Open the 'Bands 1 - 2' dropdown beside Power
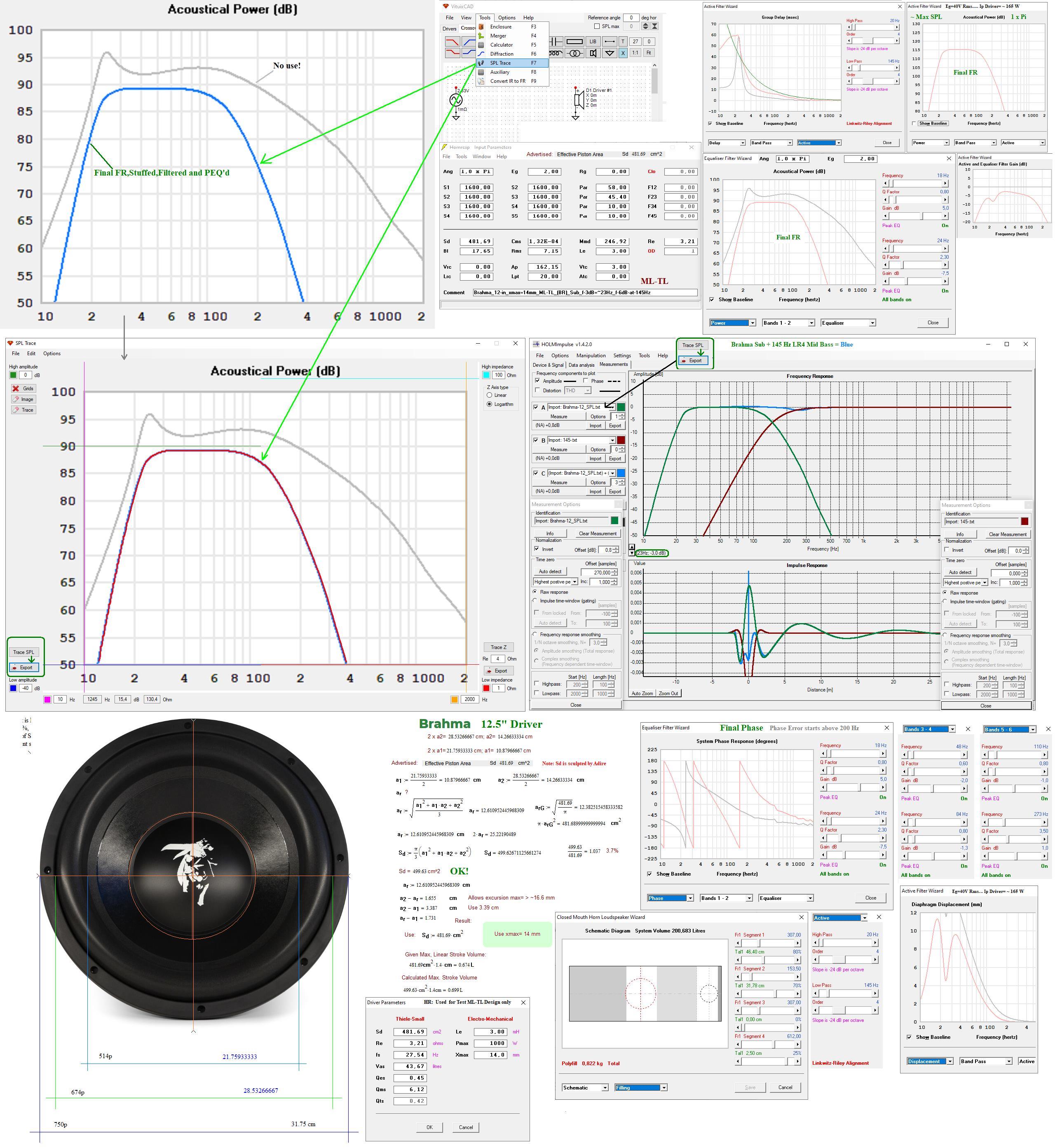Image resolution: width=1055 pixels, height=1148 pixels. pos(789,323)
